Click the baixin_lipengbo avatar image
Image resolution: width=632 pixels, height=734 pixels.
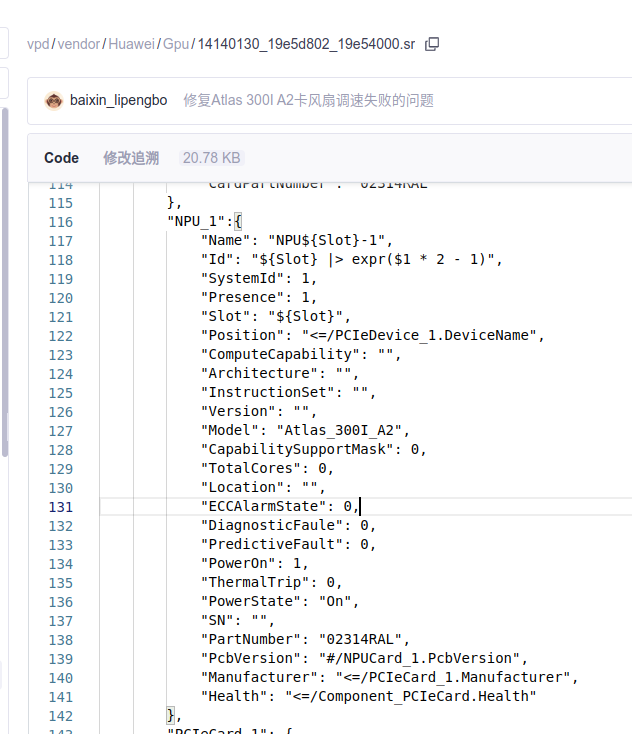[53, 100]
